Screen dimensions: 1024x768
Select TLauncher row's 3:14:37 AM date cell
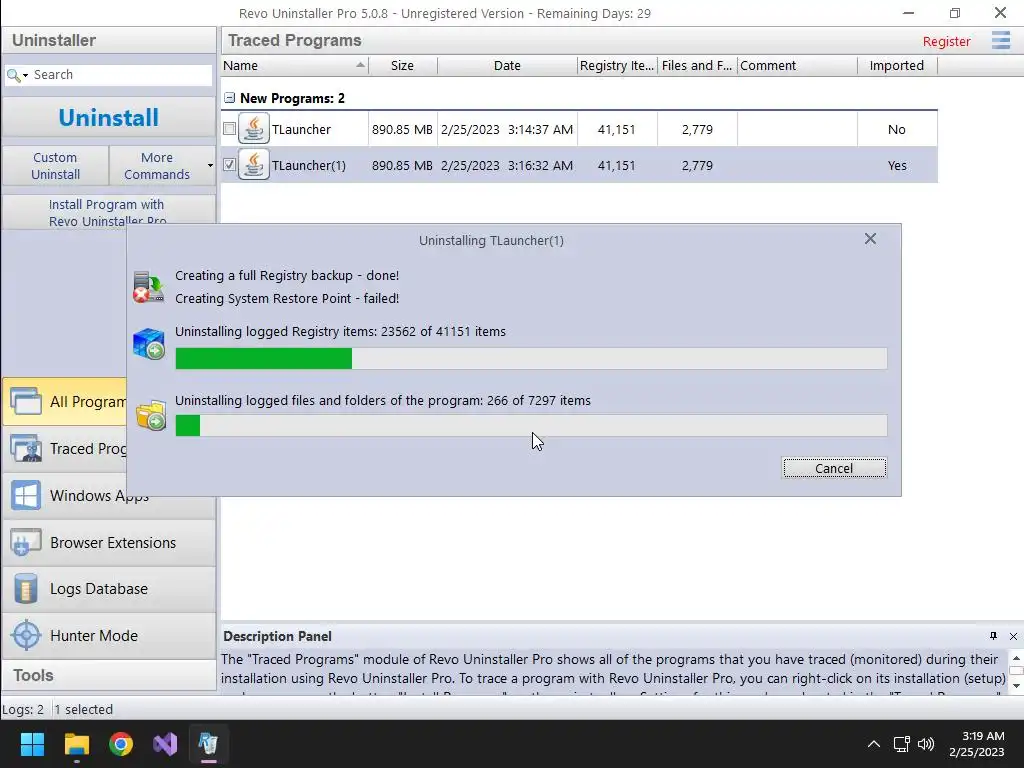coord(507,129)
